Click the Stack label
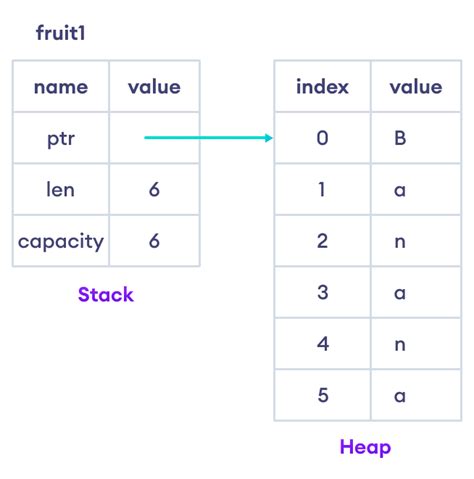The image size is (474, 479). click(106, 294)
